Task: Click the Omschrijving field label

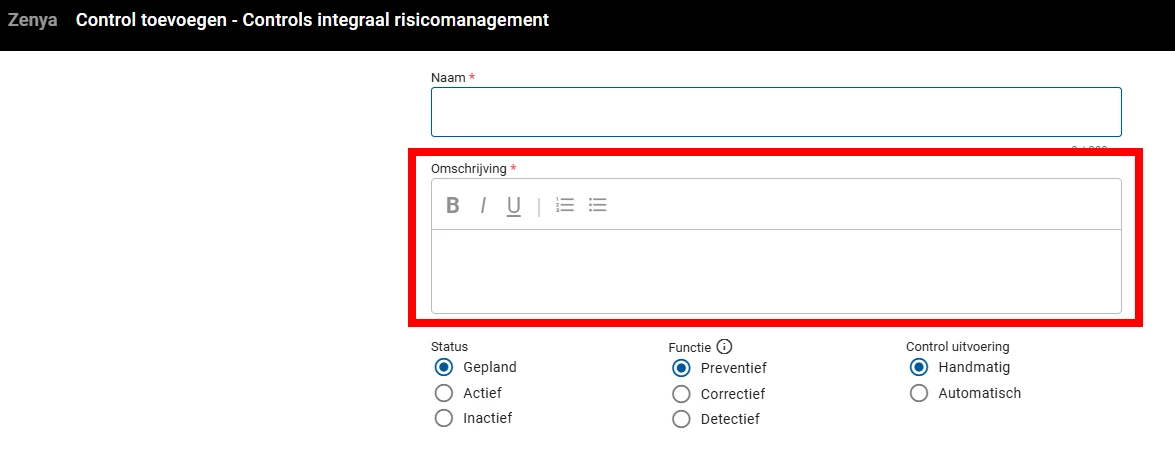Action: (469, 168)
